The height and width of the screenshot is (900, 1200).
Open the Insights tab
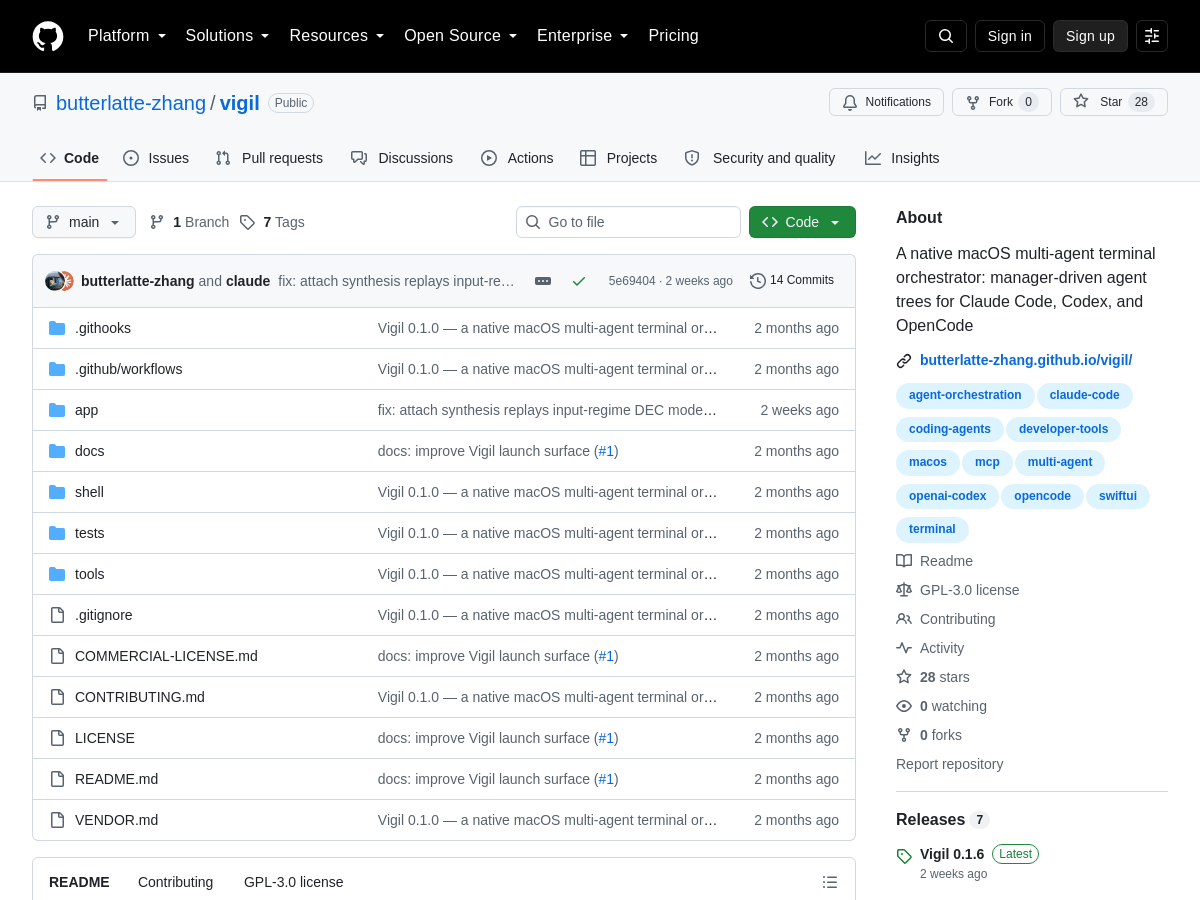click(902, 158)
